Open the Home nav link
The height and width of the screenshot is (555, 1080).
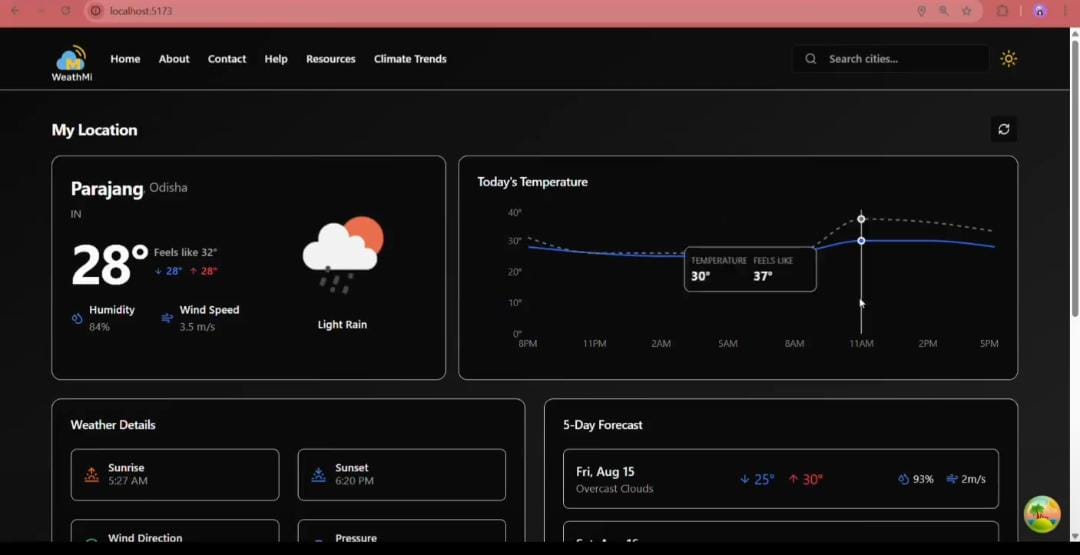(x=125, y=59)
